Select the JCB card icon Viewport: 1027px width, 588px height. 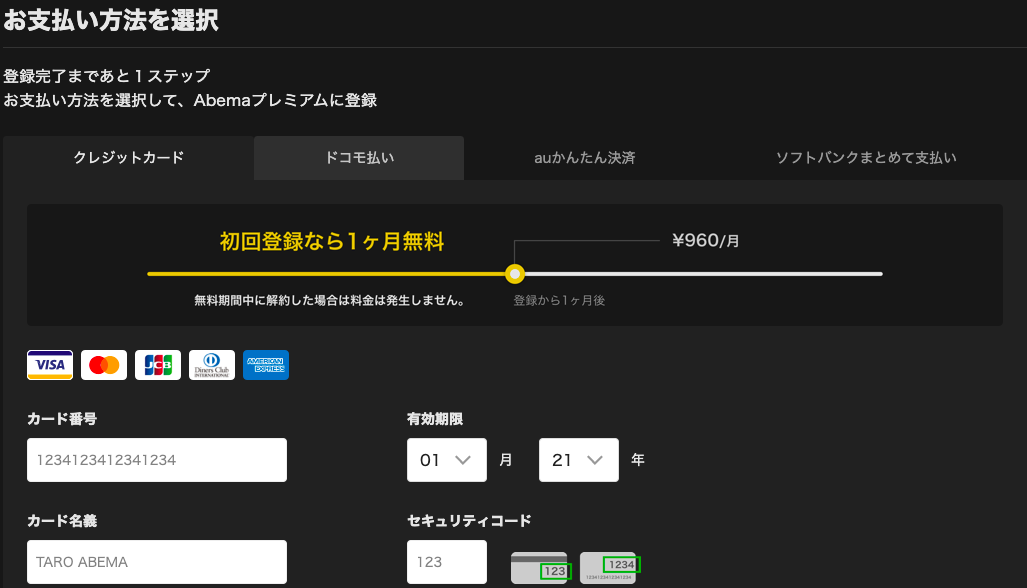click(158, 365)
